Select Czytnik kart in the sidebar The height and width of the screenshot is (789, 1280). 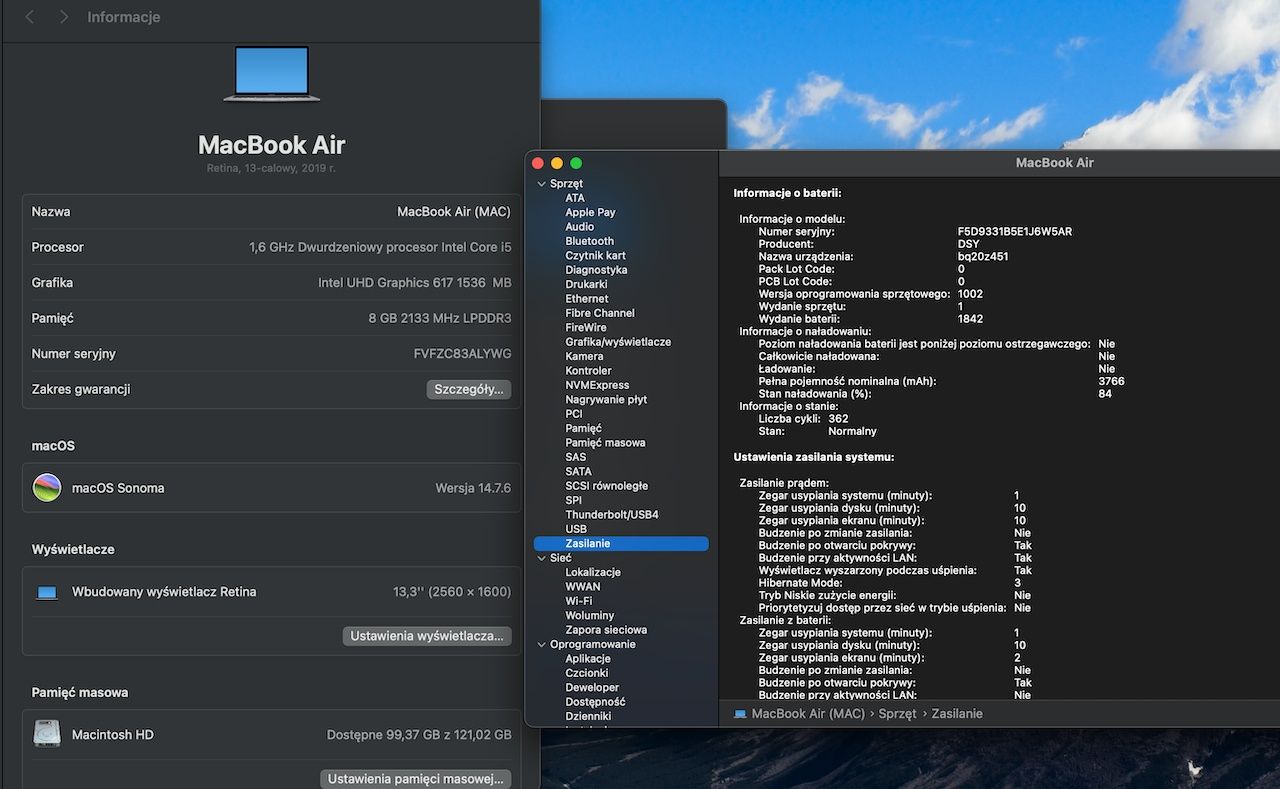click(595, 256)
